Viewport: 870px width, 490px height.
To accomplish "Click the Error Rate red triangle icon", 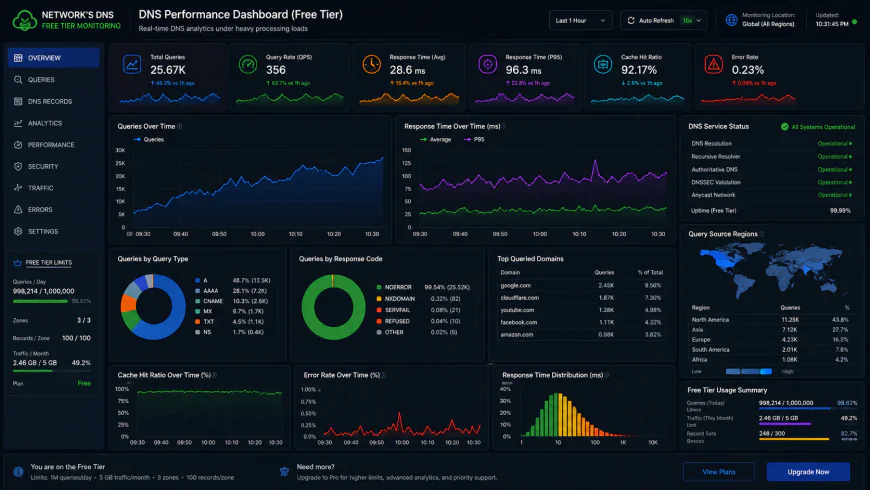I will (714, 64).
